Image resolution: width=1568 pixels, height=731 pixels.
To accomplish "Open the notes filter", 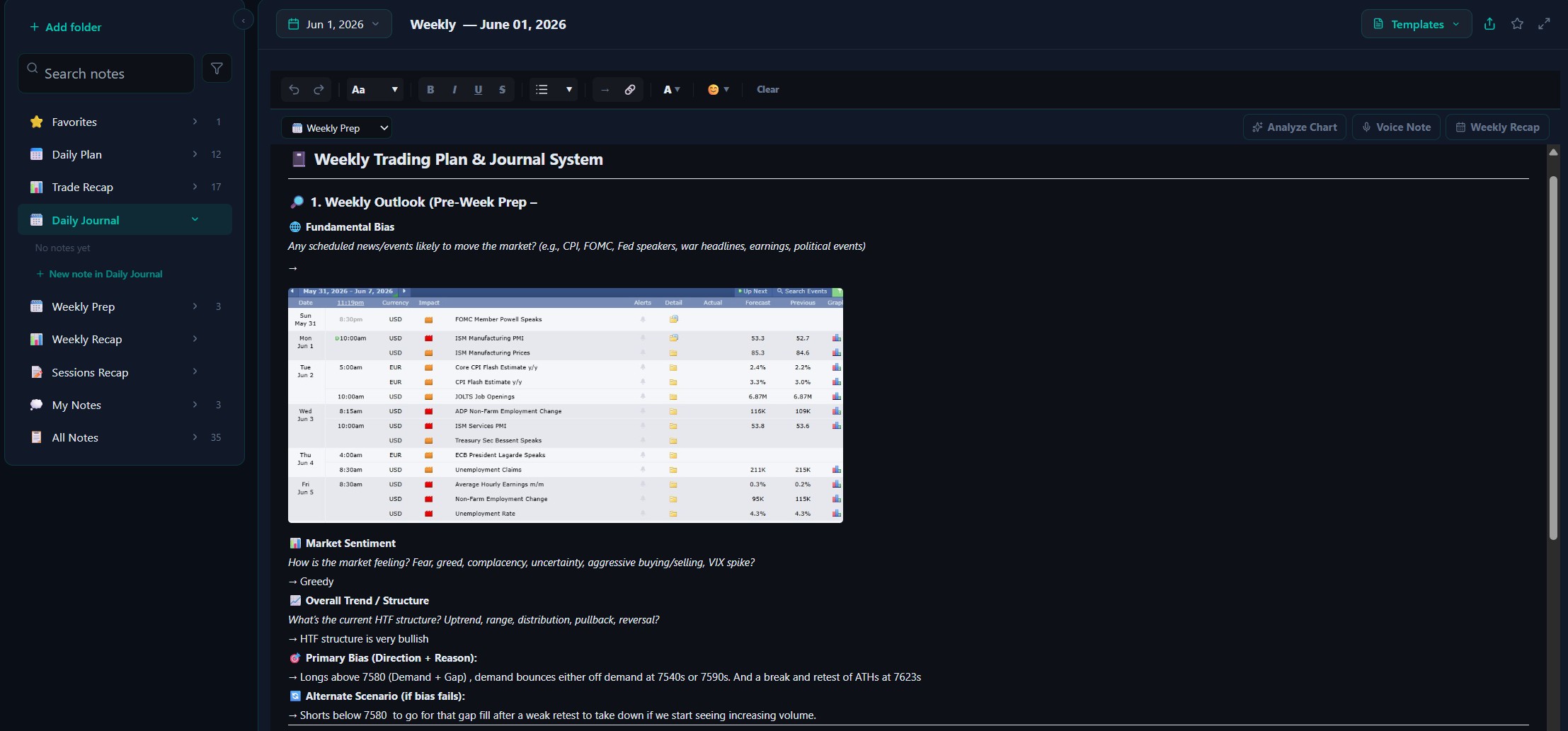I will pos(217,69).
